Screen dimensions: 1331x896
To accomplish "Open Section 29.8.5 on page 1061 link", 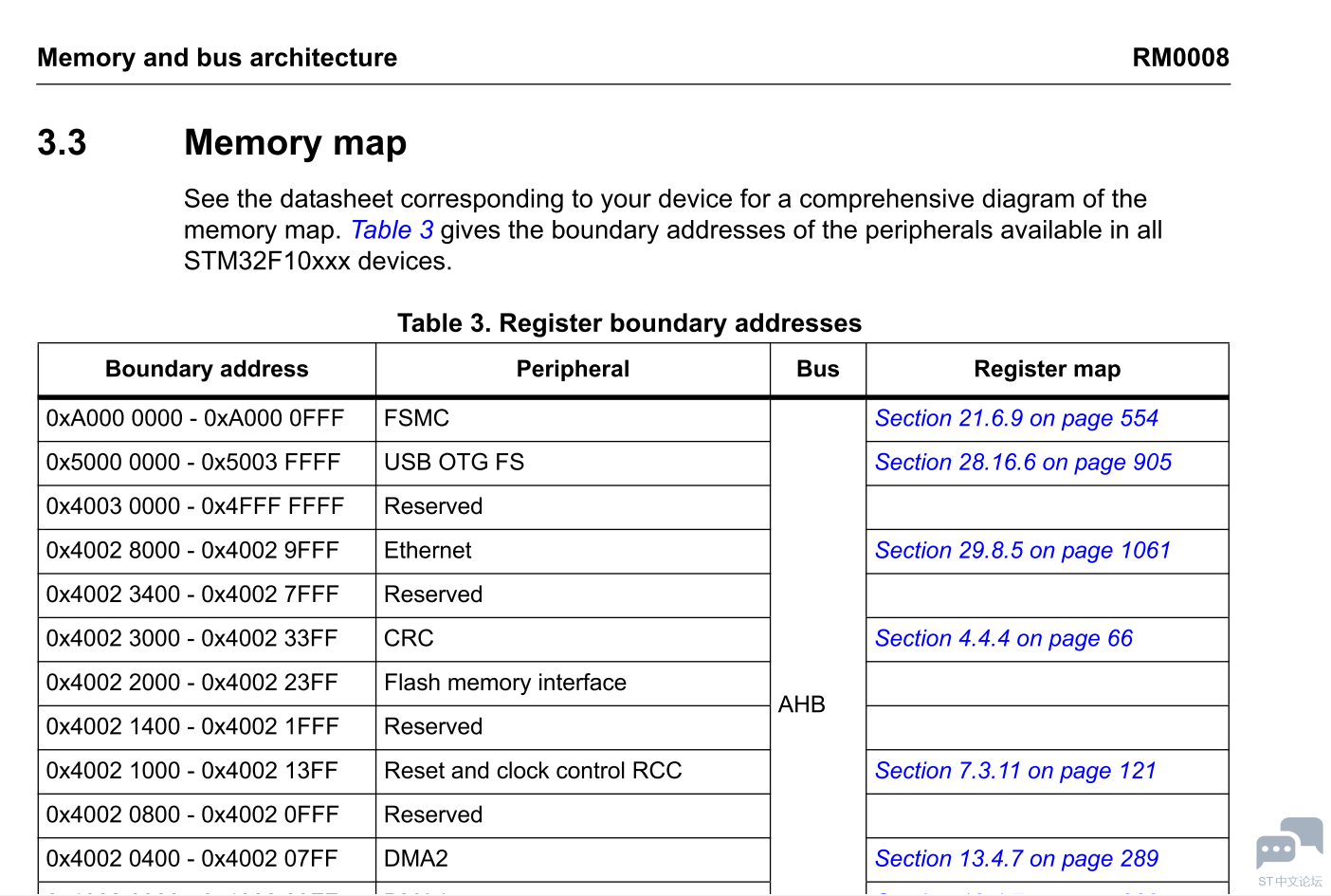I will pos(1023,550).
